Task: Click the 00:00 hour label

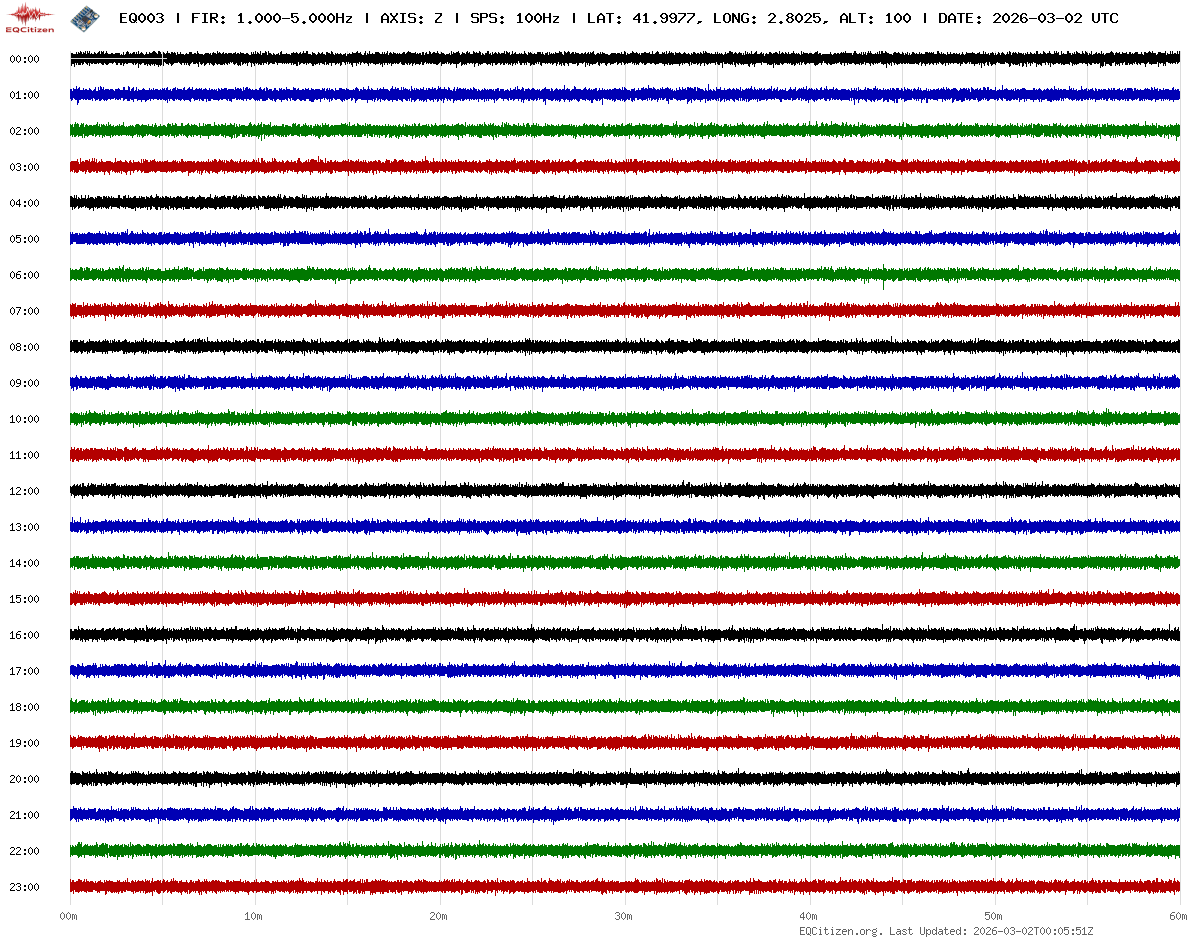Action: tap(24, 59)
